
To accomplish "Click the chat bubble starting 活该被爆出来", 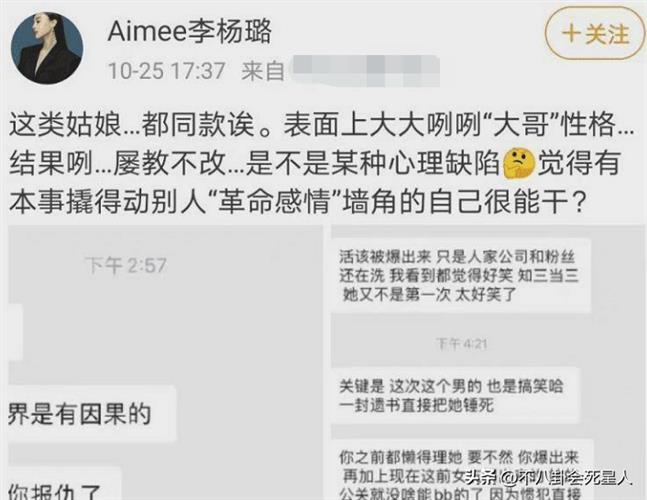I will (x=461, y=276).
